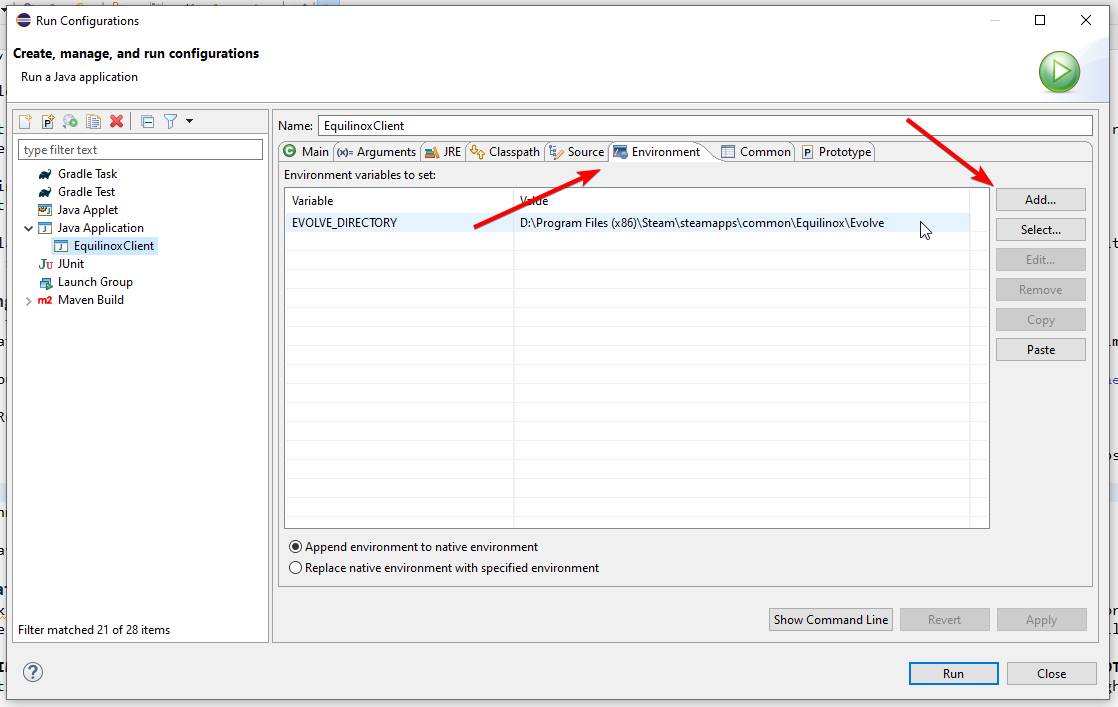
Task: Click the Run button
Action: pyautogui.click(x=953, y=674)
